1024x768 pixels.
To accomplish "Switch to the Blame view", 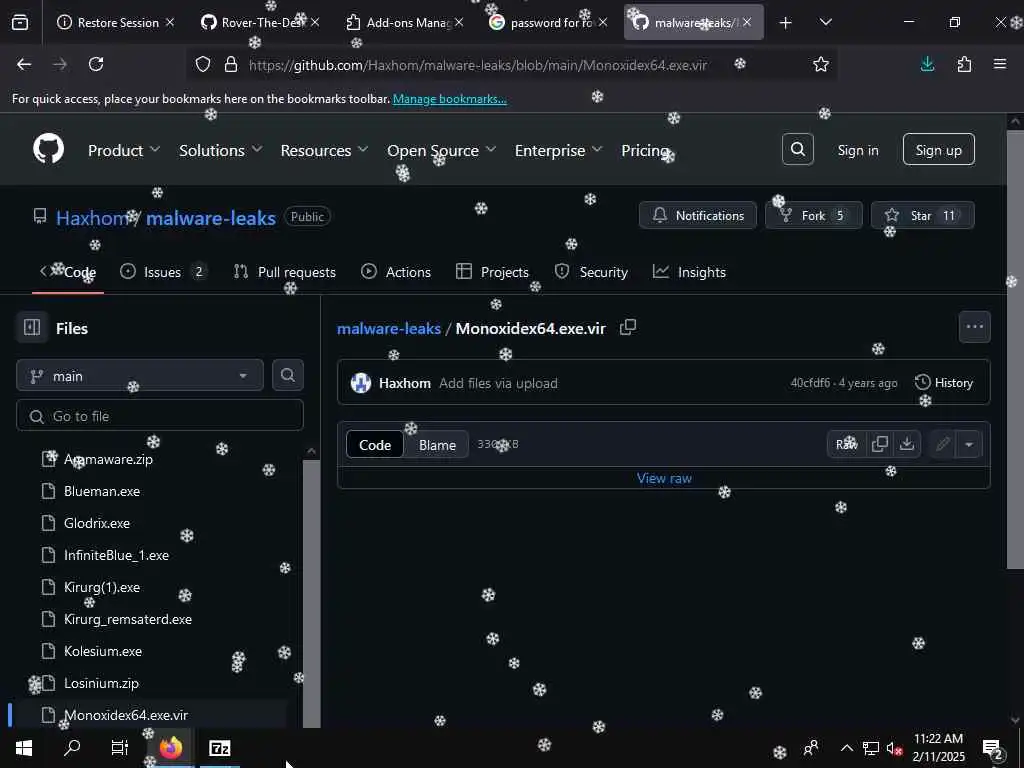I will 438,445.
